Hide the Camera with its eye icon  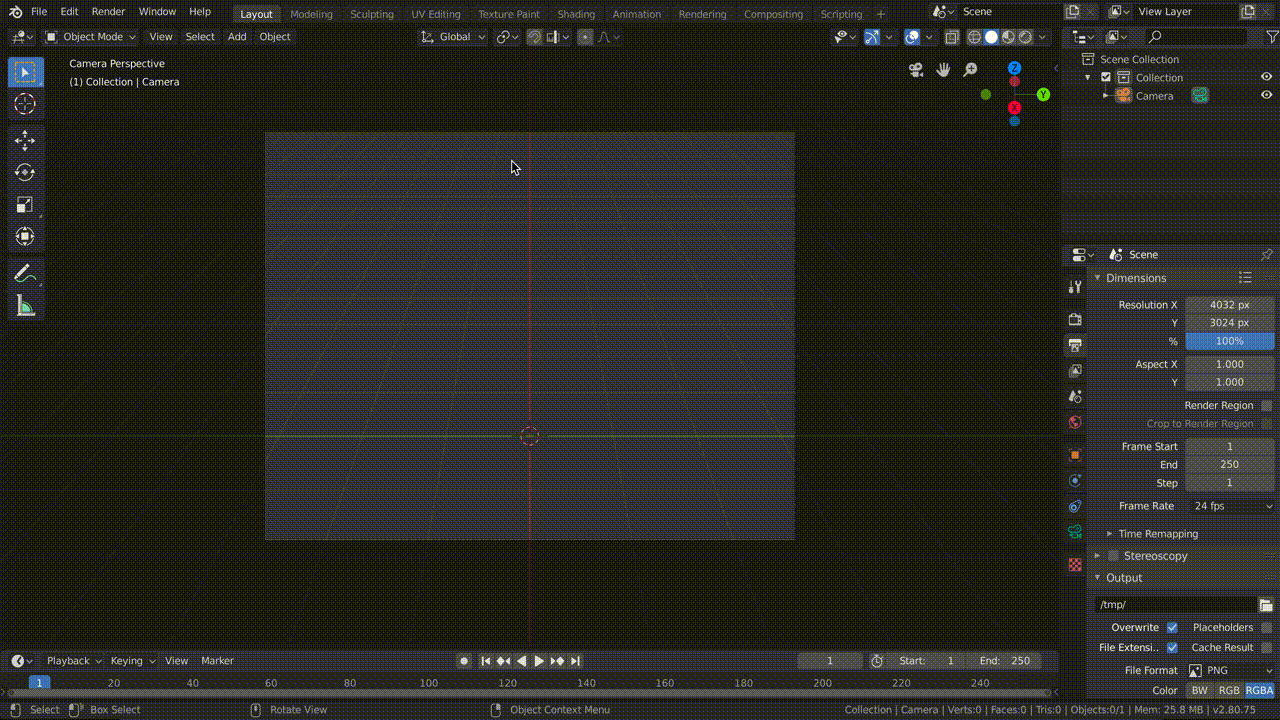pos(1266,95)
